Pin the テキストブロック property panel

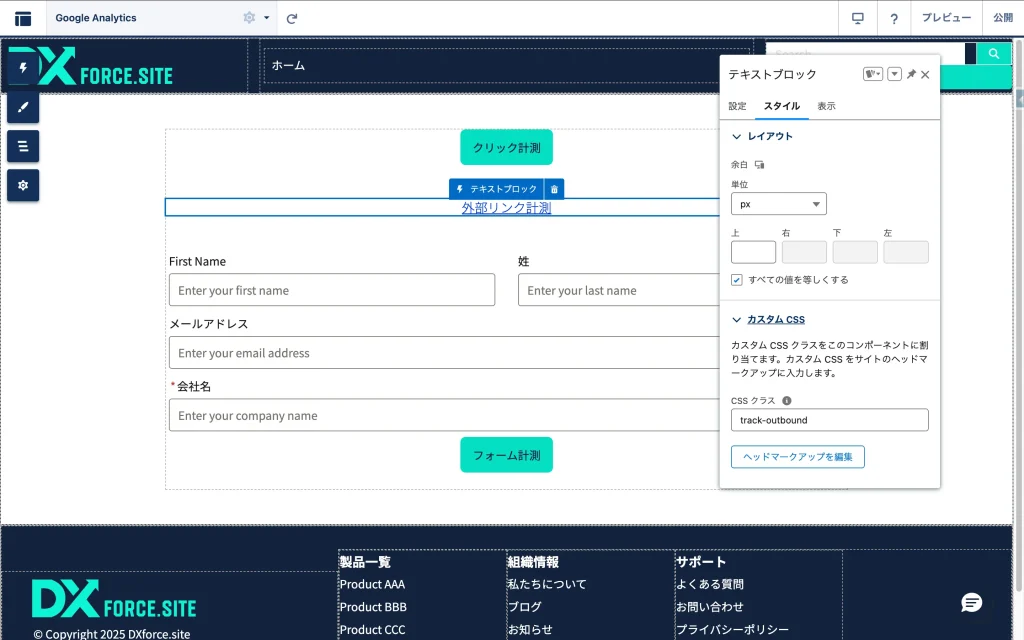click(x=911, y=75)
